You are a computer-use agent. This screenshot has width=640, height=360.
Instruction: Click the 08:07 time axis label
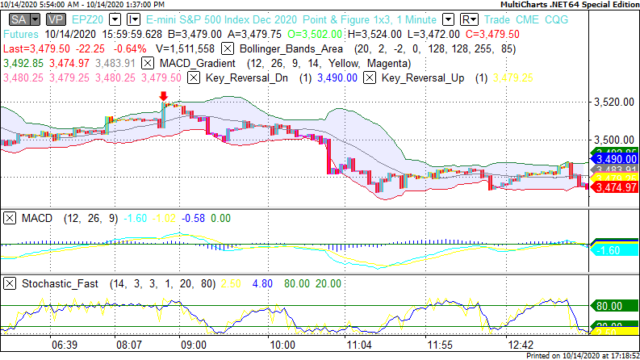129,345
